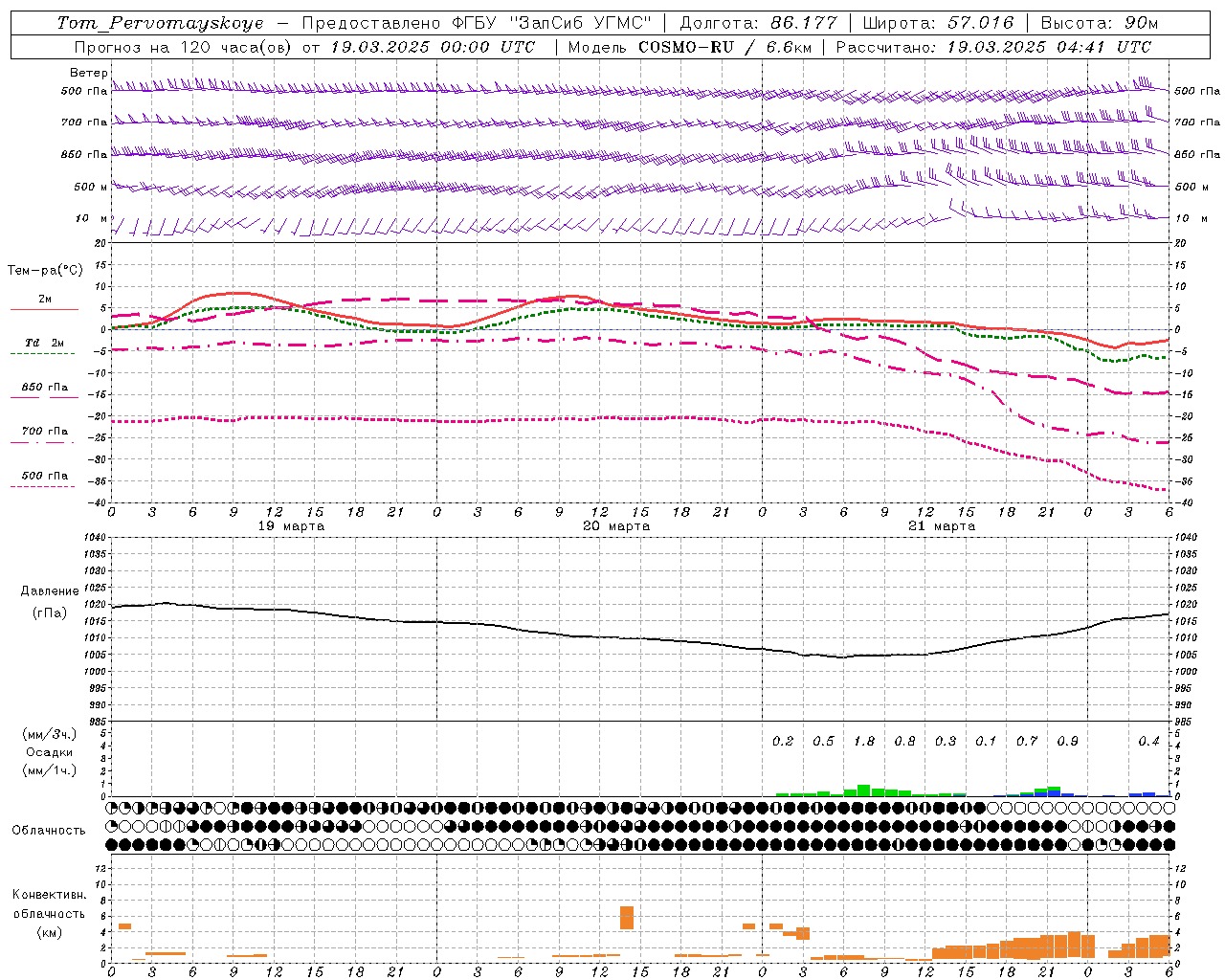Click the Осадки precipitation label

49,752
